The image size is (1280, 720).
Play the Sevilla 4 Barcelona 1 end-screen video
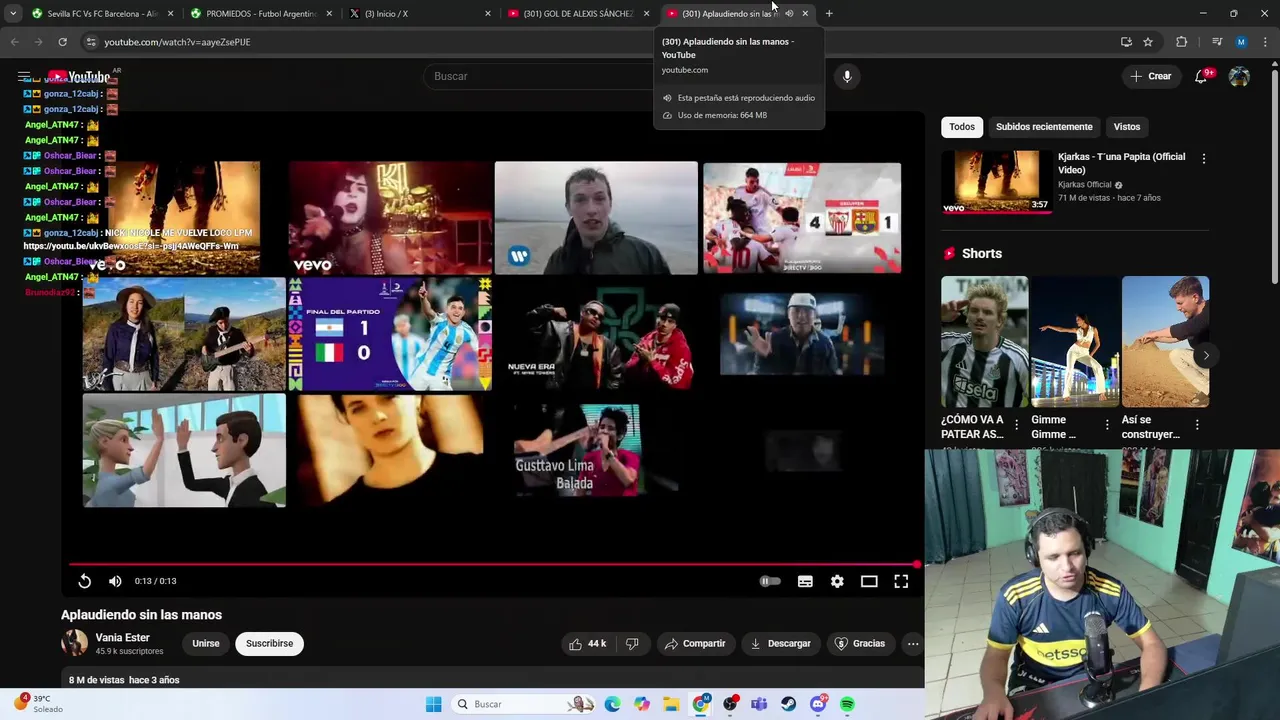click(x=802, y=218)
